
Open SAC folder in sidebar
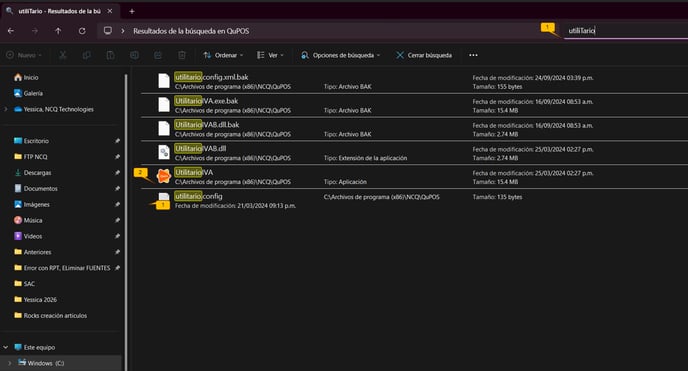pos(24,284)
